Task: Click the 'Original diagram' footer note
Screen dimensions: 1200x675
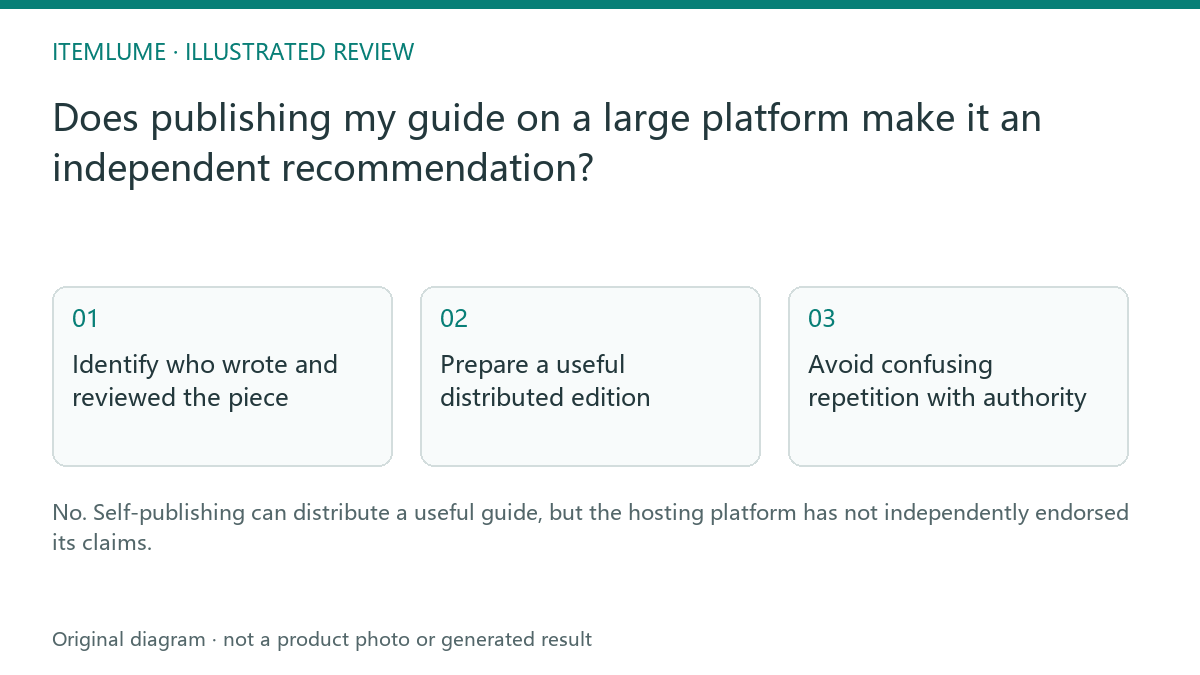Action: (x=322, y=639)
